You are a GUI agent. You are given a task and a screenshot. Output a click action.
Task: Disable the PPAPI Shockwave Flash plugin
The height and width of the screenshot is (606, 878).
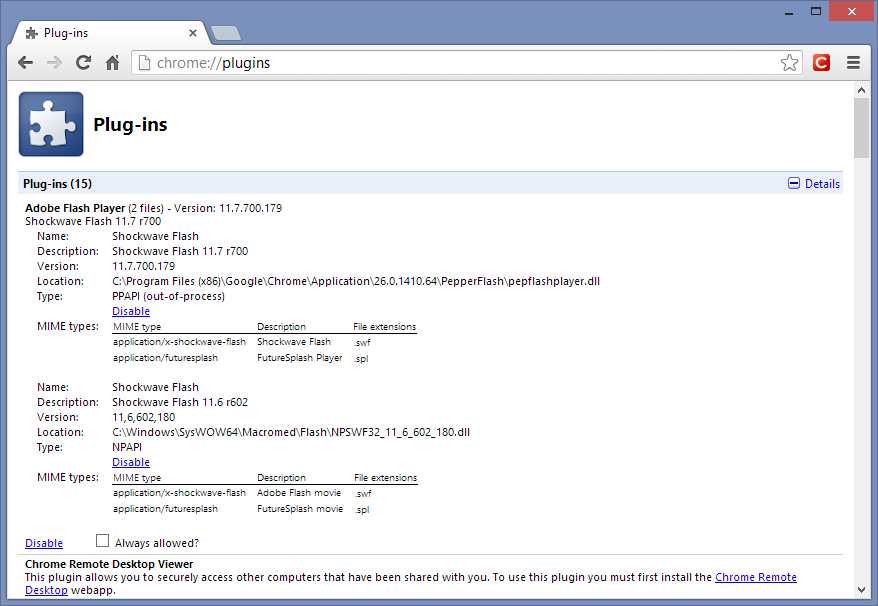pos(131,311)
